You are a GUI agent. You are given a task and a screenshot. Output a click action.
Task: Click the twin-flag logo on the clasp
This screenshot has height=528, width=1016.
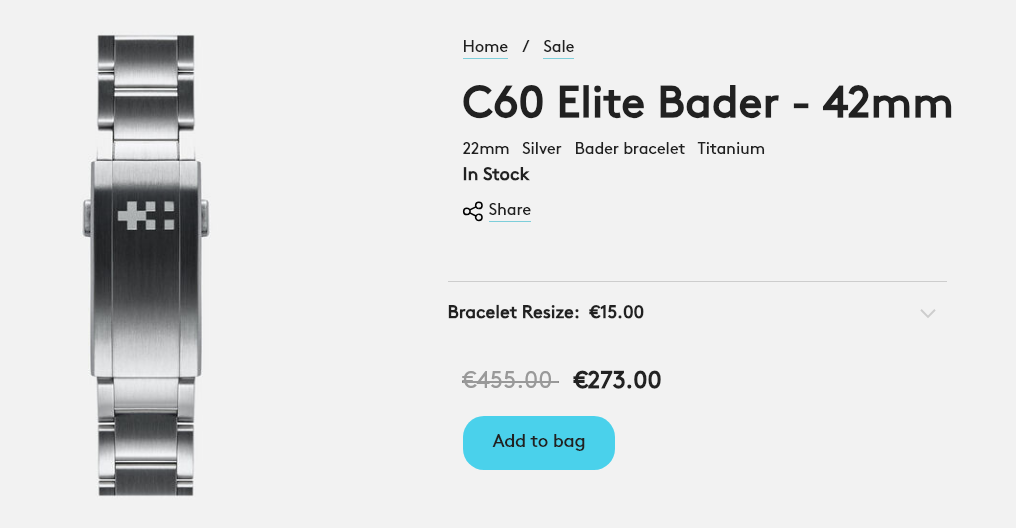146,215
